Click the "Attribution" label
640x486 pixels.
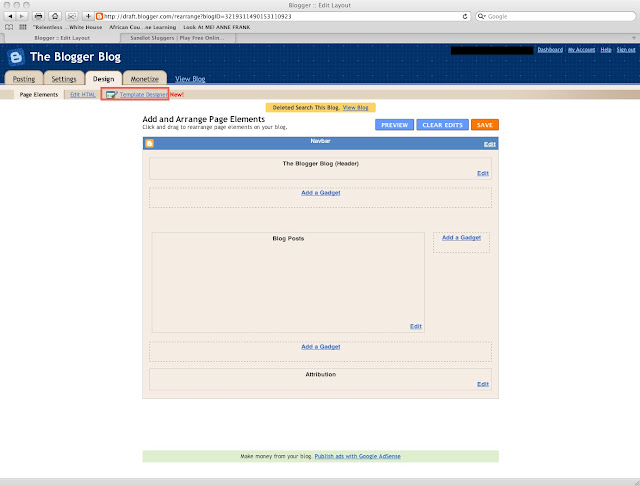point(320,374)
